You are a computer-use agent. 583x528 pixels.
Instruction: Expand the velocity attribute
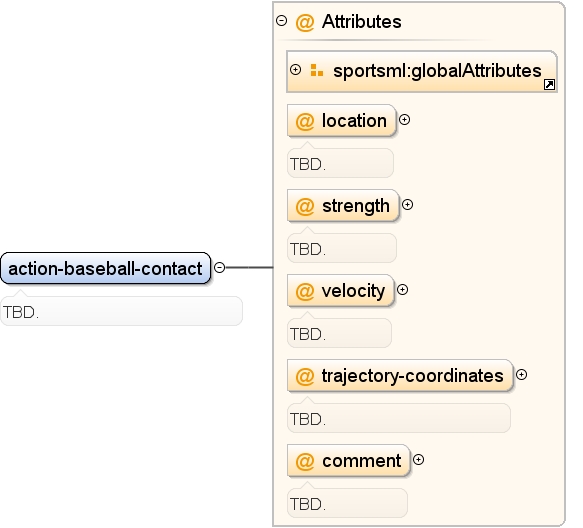(402, 290)
